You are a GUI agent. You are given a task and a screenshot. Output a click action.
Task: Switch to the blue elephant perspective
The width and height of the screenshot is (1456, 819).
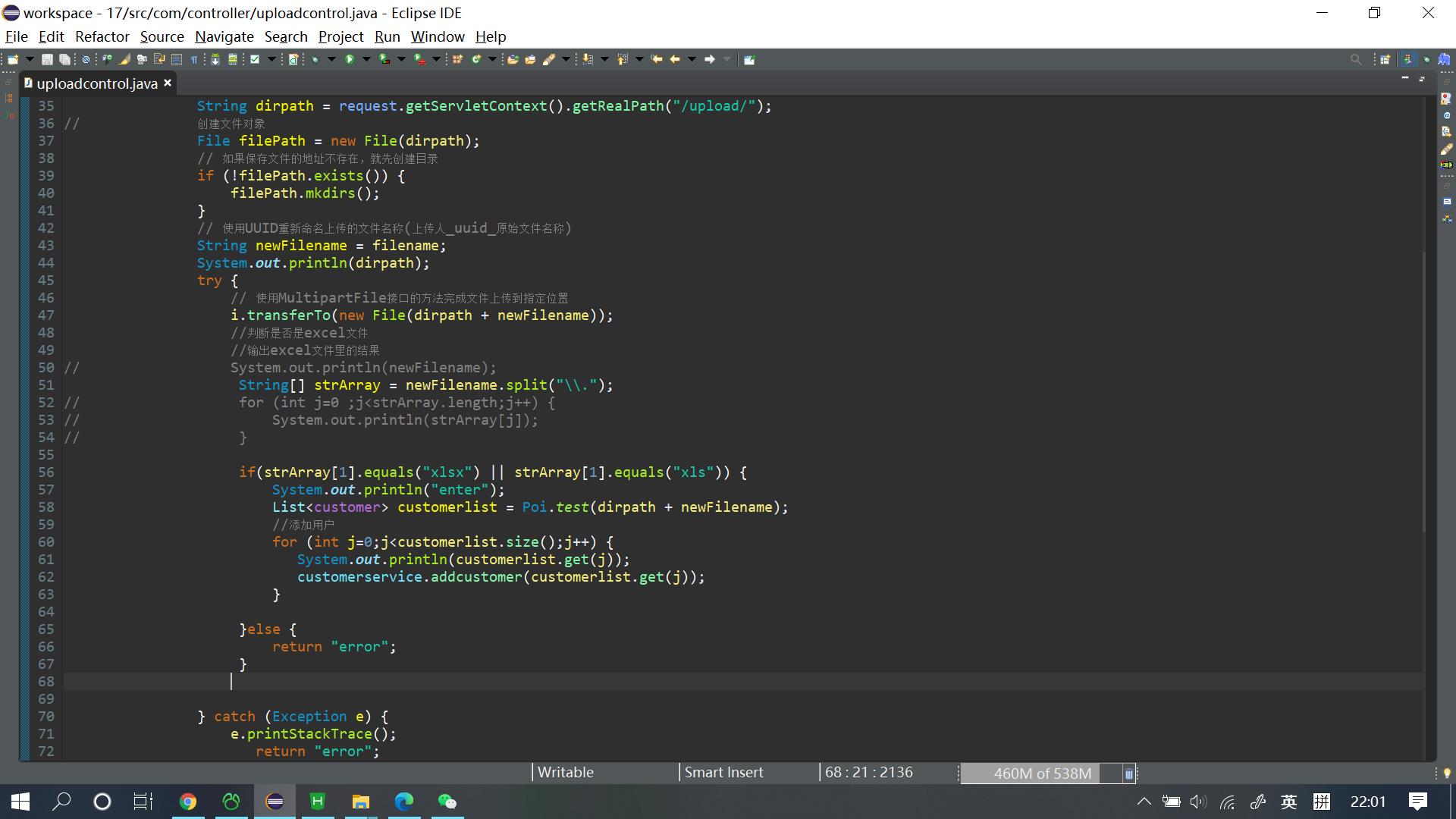(1445, 59)
